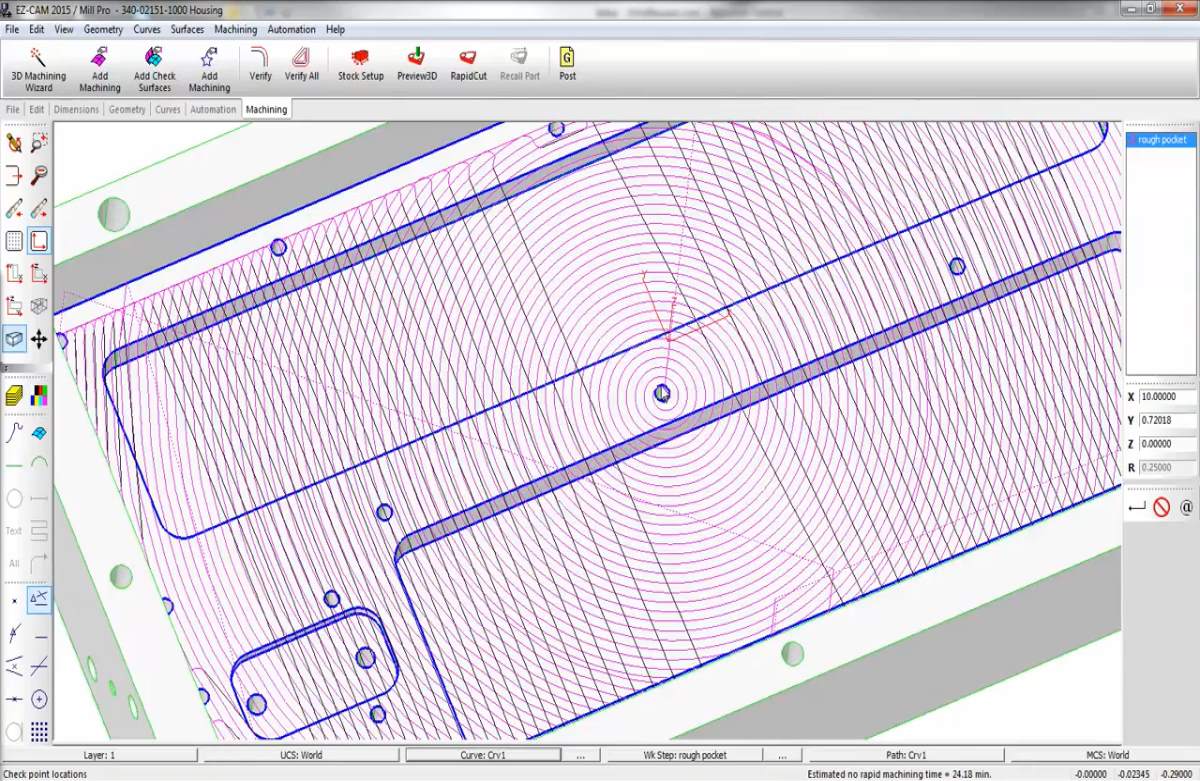The width and height of the screenshot is (1200, 781).
Task: Select the 'rough pocket' work step
Action: tap(1162, 140)
